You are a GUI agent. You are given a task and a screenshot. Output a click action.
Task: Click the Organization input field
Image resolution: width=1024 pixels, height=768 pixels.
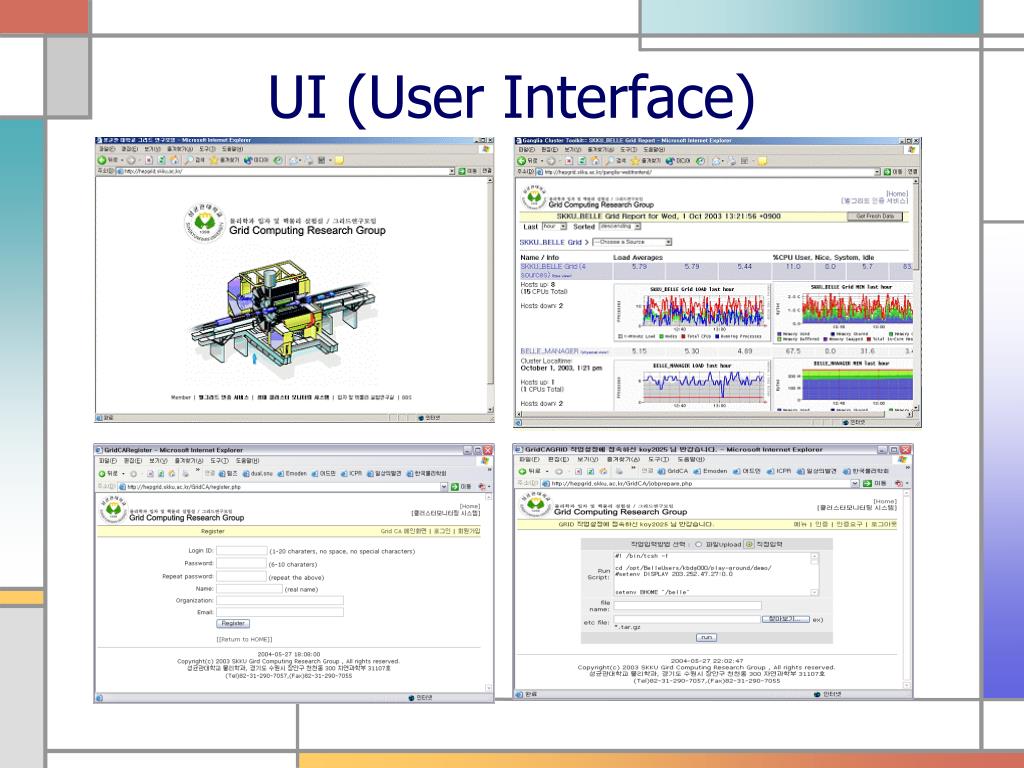(x=280, y=600)
